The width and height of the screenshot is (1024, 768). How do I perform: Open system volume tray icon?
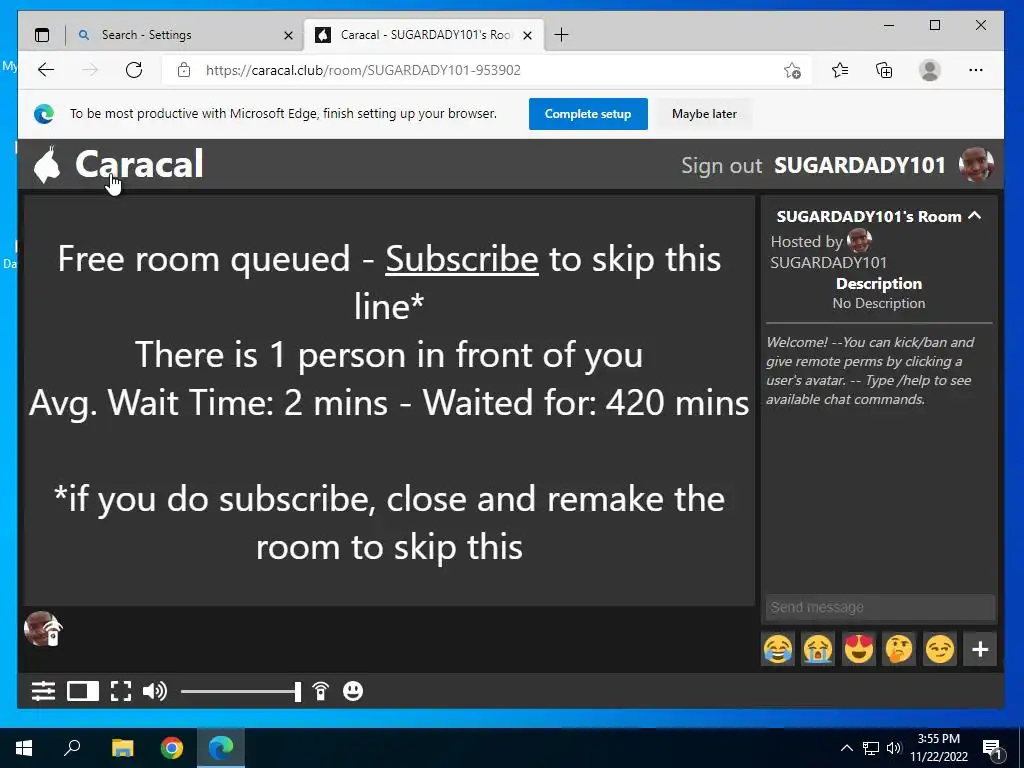point(893,748)
